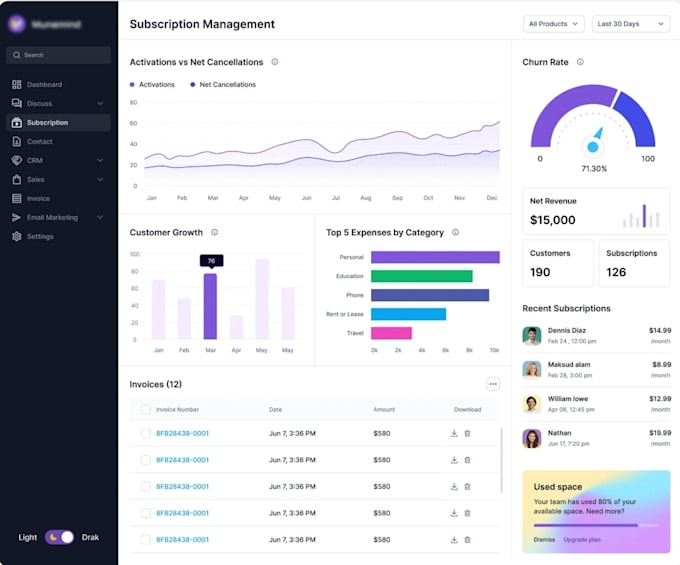Dismiss the Used space card
Screen dimensions: 680x565
pos(544,539)
